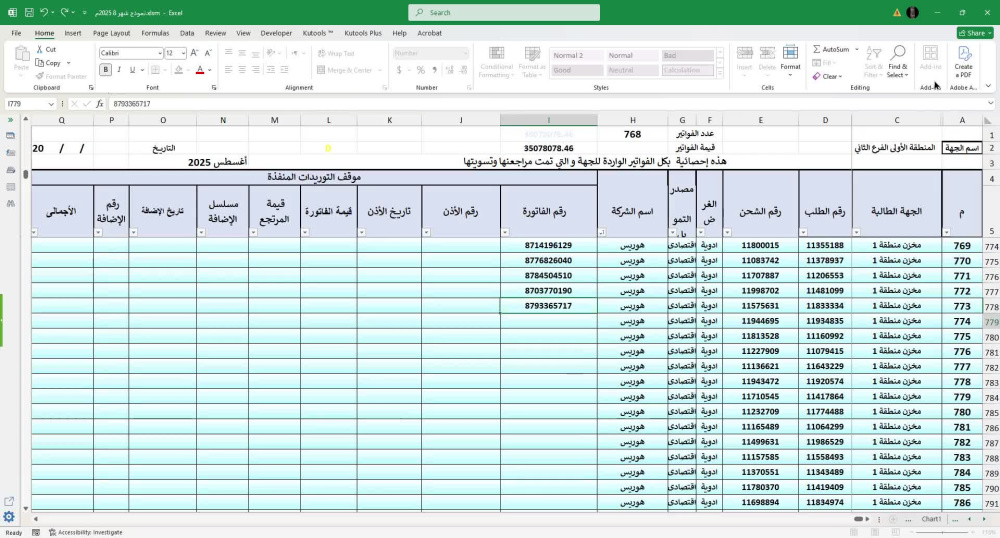Click the Percent Style icon
Image resolution: width=1000 pixels, height=538 pixels.
[420, 70]
